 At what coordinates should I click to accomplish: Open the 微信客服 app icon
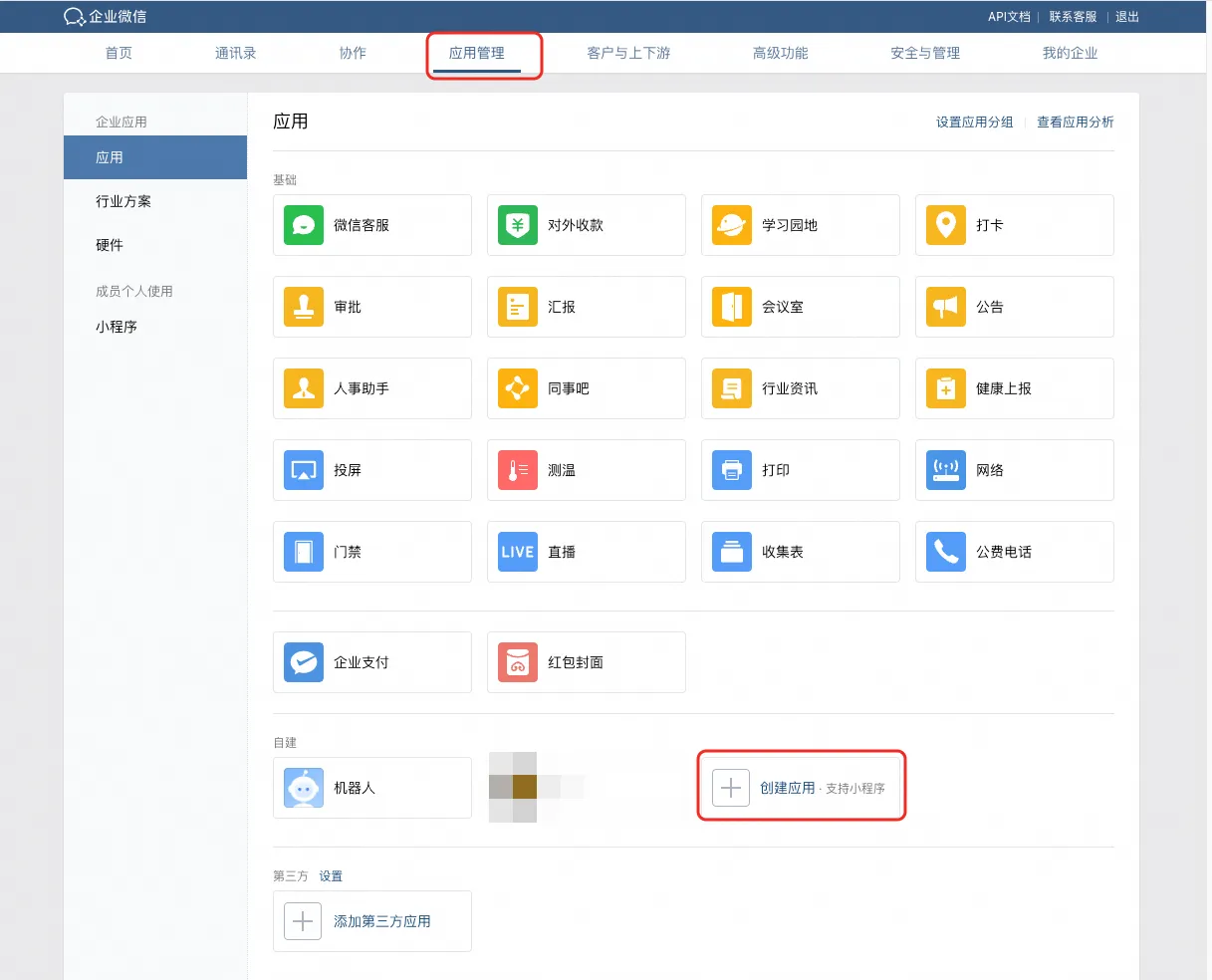304,225
